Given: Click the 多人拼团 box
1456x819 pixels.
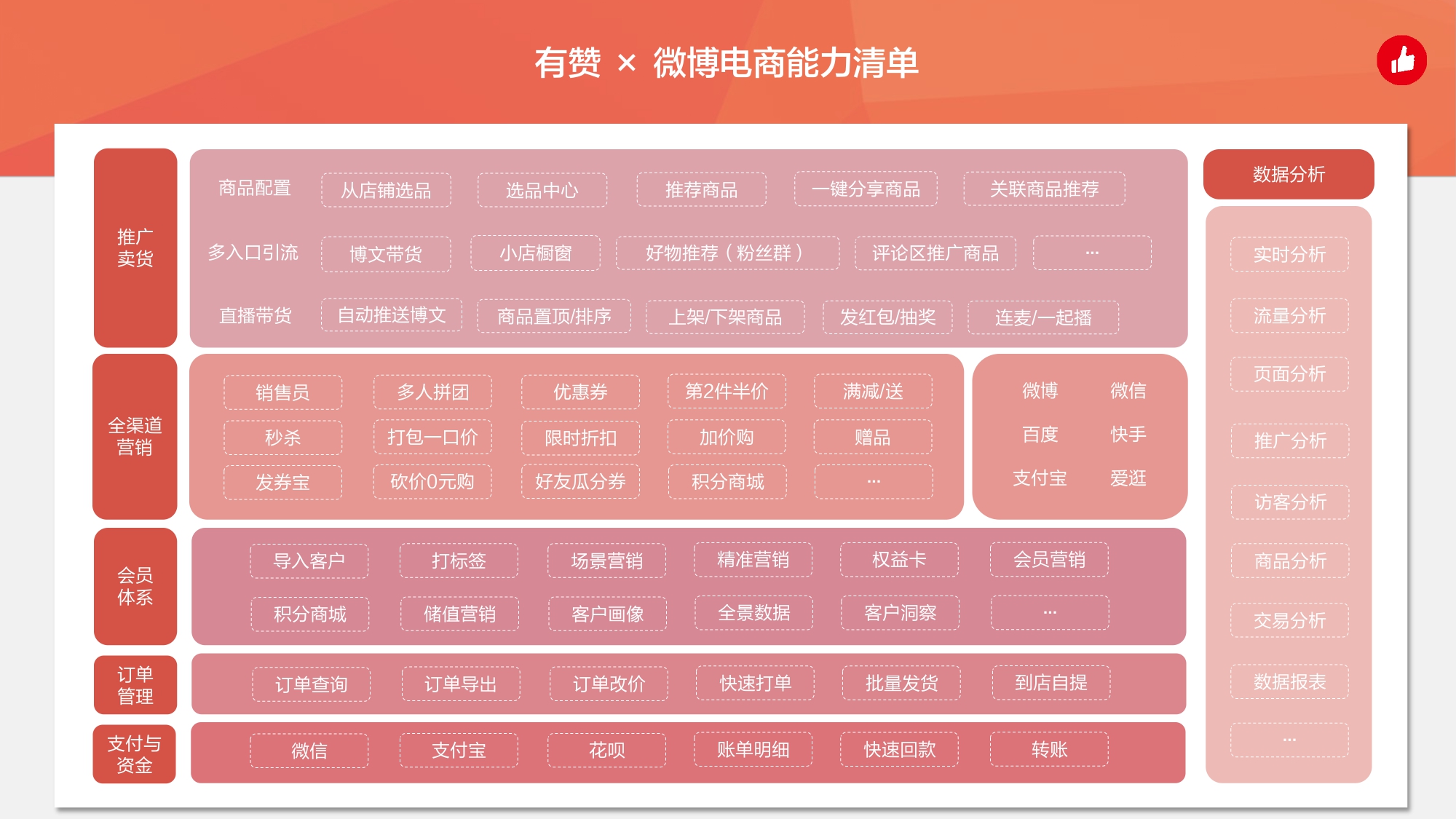Looking at the screenshot, I should (432, 392).
